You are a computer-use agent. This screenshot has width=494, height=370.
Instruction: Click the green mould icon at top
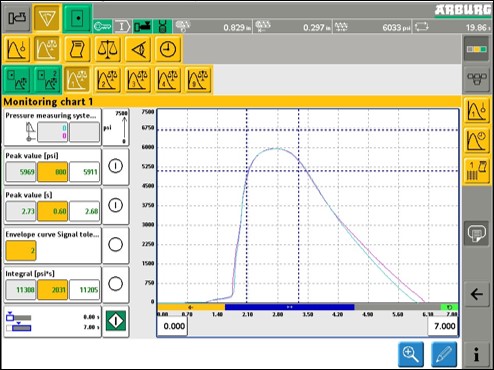pyautogui.click(x=77, y=18)
